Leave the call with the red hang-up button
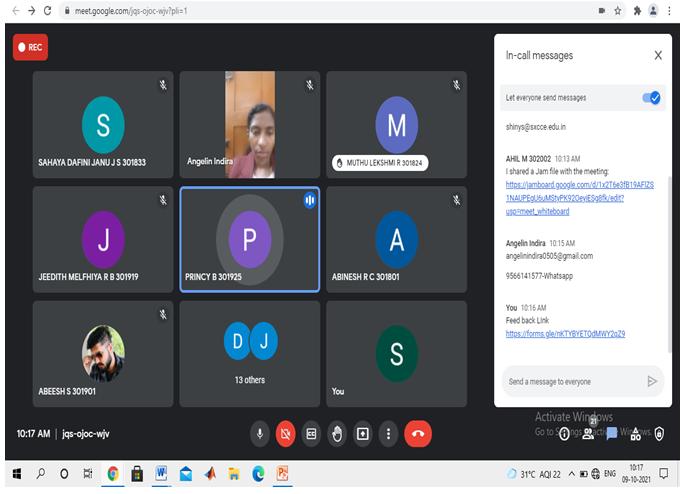The width and height of the screenshot is (692, 494). click(418, 433)
